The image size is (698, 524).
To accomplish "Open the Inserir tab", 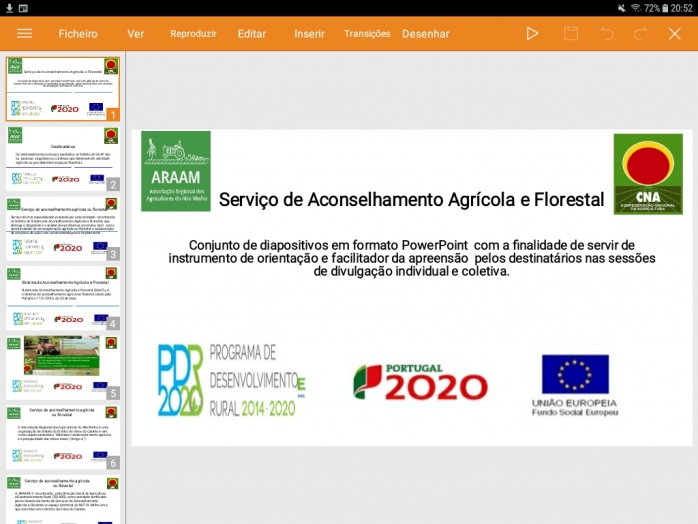I will [x=309, y=33].
